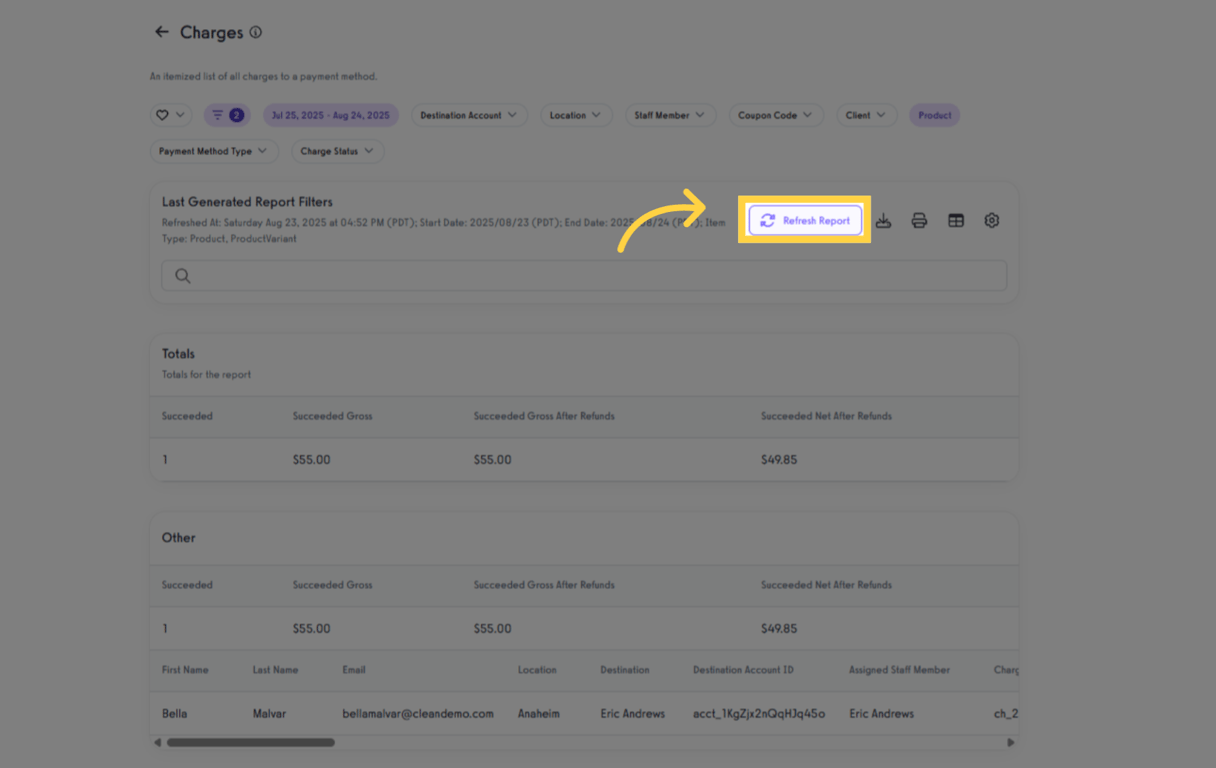The image size is (1216, 768).
Task: Select the Coupon Code filter
Action: [776, 115]
